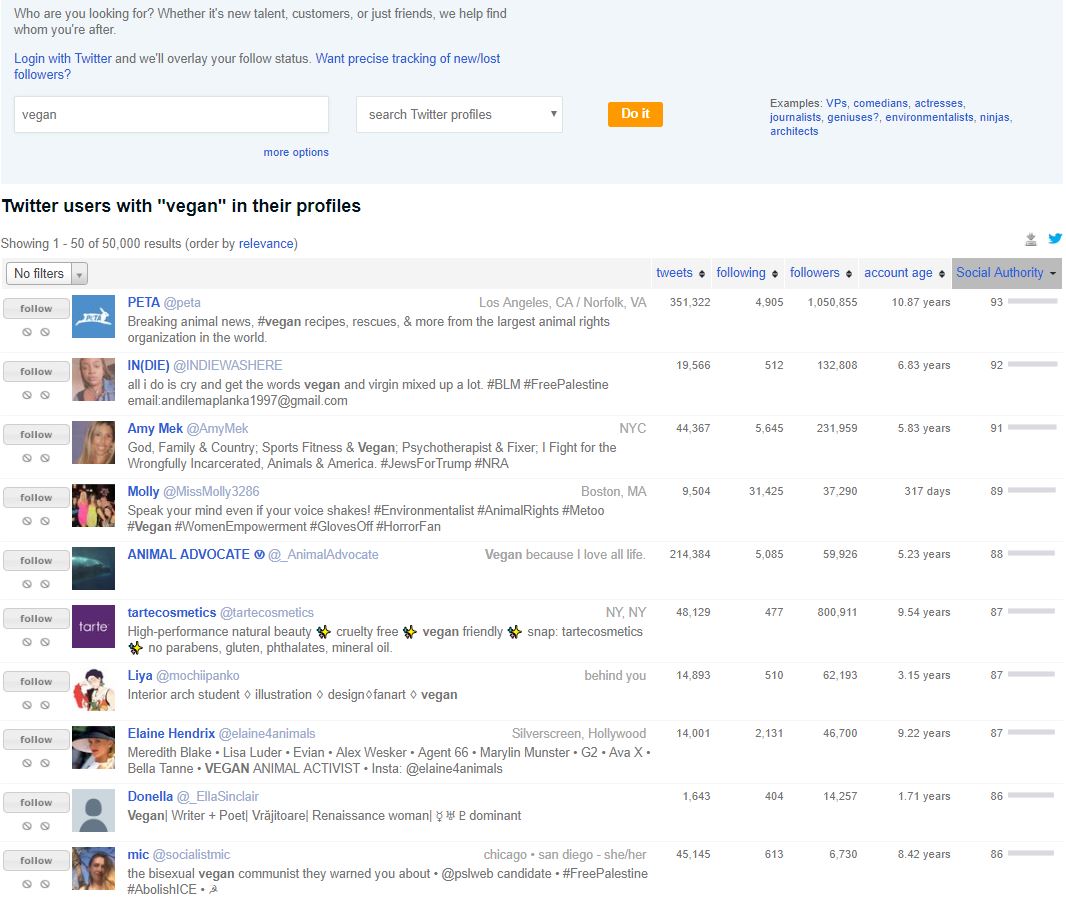Click the sort arrows next to following

[x=774, y=274]
